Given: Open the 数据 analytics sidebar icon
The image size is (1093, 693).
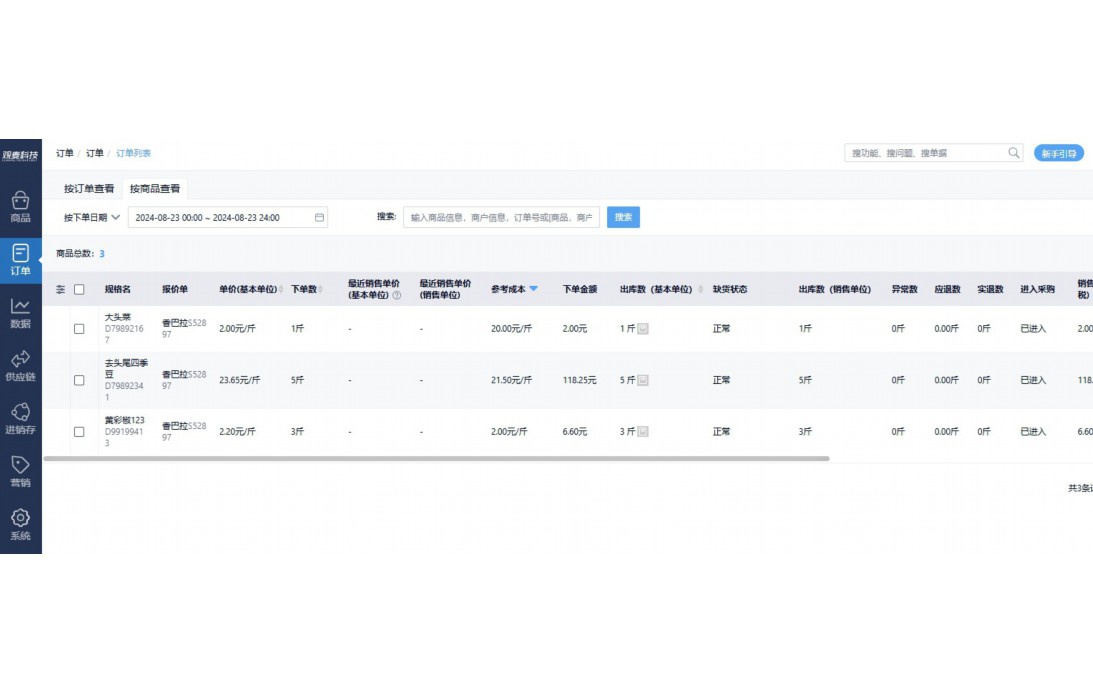Looking at the screenshot, I should (x=20, y=312).
